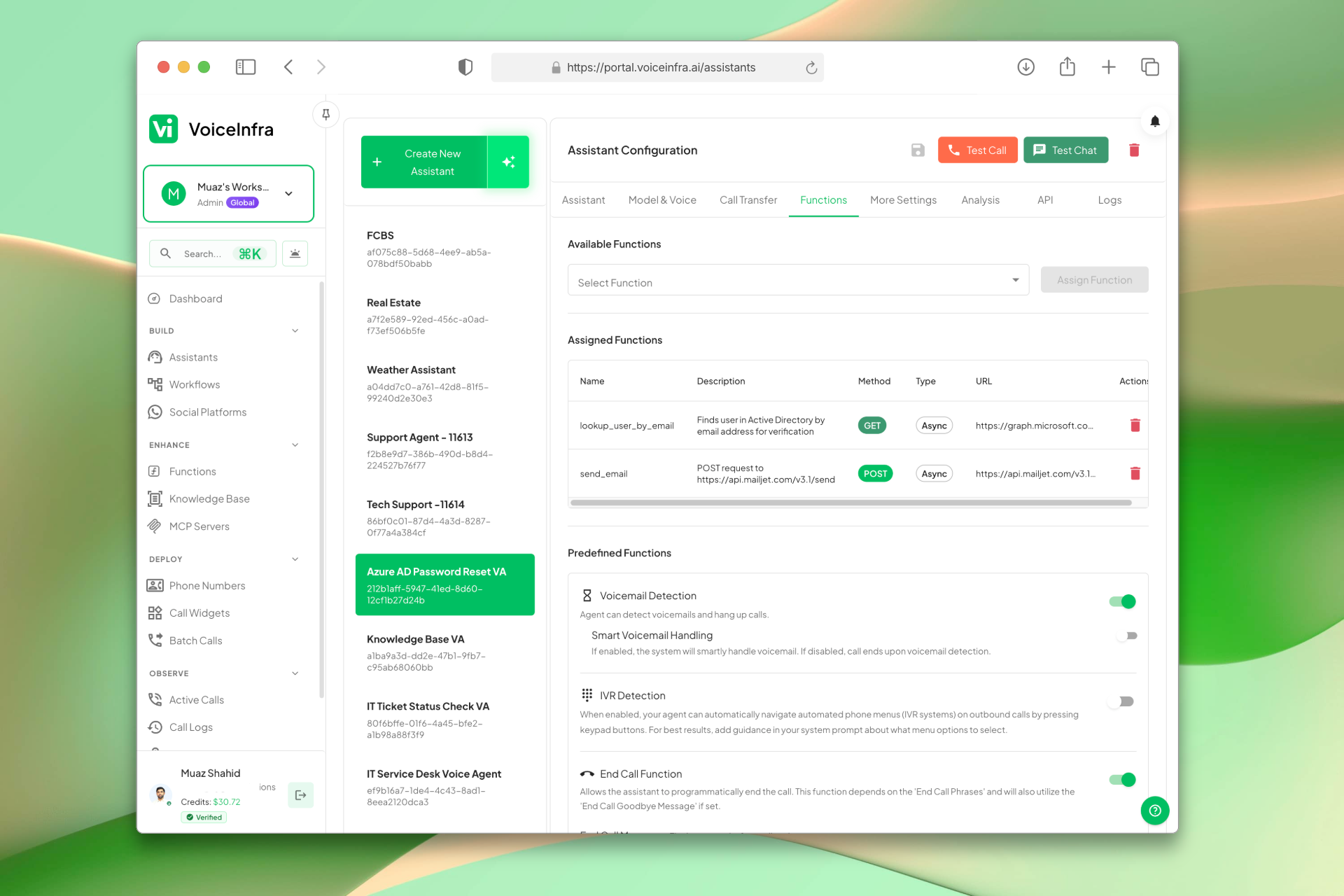This screenshot has width=1344, height=896.
Task: Reload the page with the refresh icon
Action: click(811, 67)
